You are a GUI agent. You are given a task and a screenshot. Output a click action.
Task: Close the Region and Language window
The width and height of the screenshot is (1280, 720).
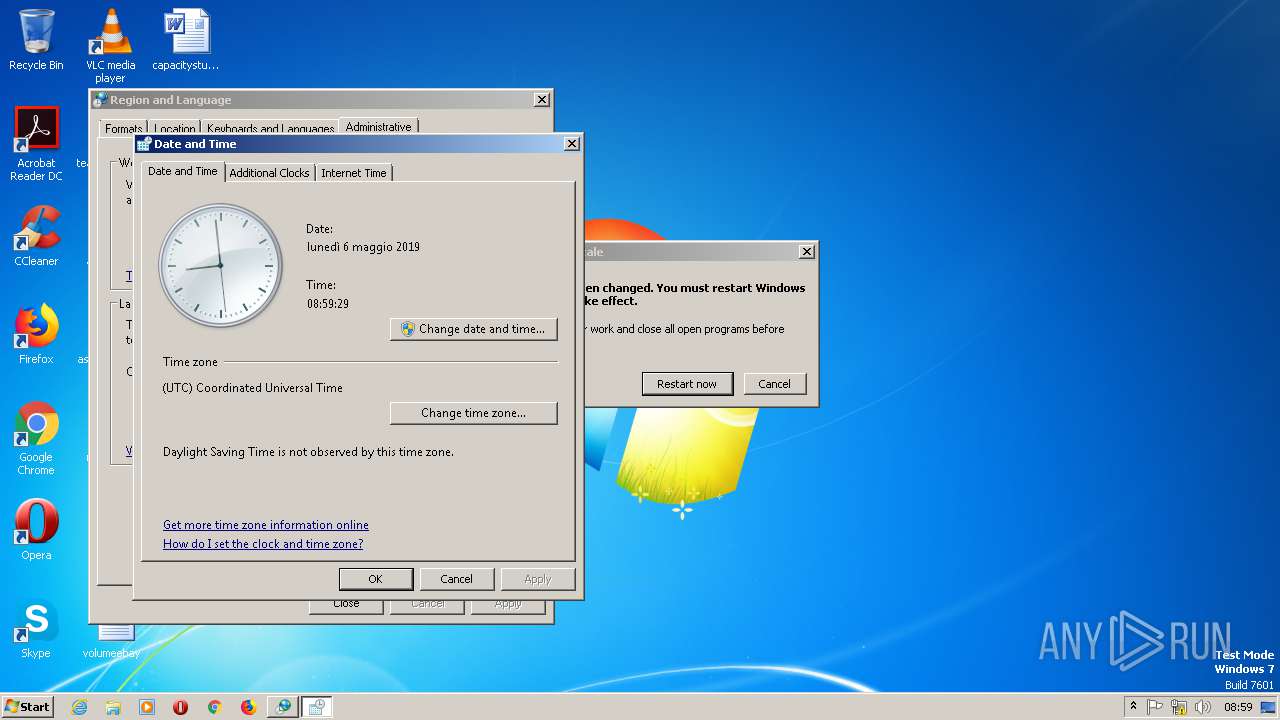pyautogui.click(x=542, y=100)
